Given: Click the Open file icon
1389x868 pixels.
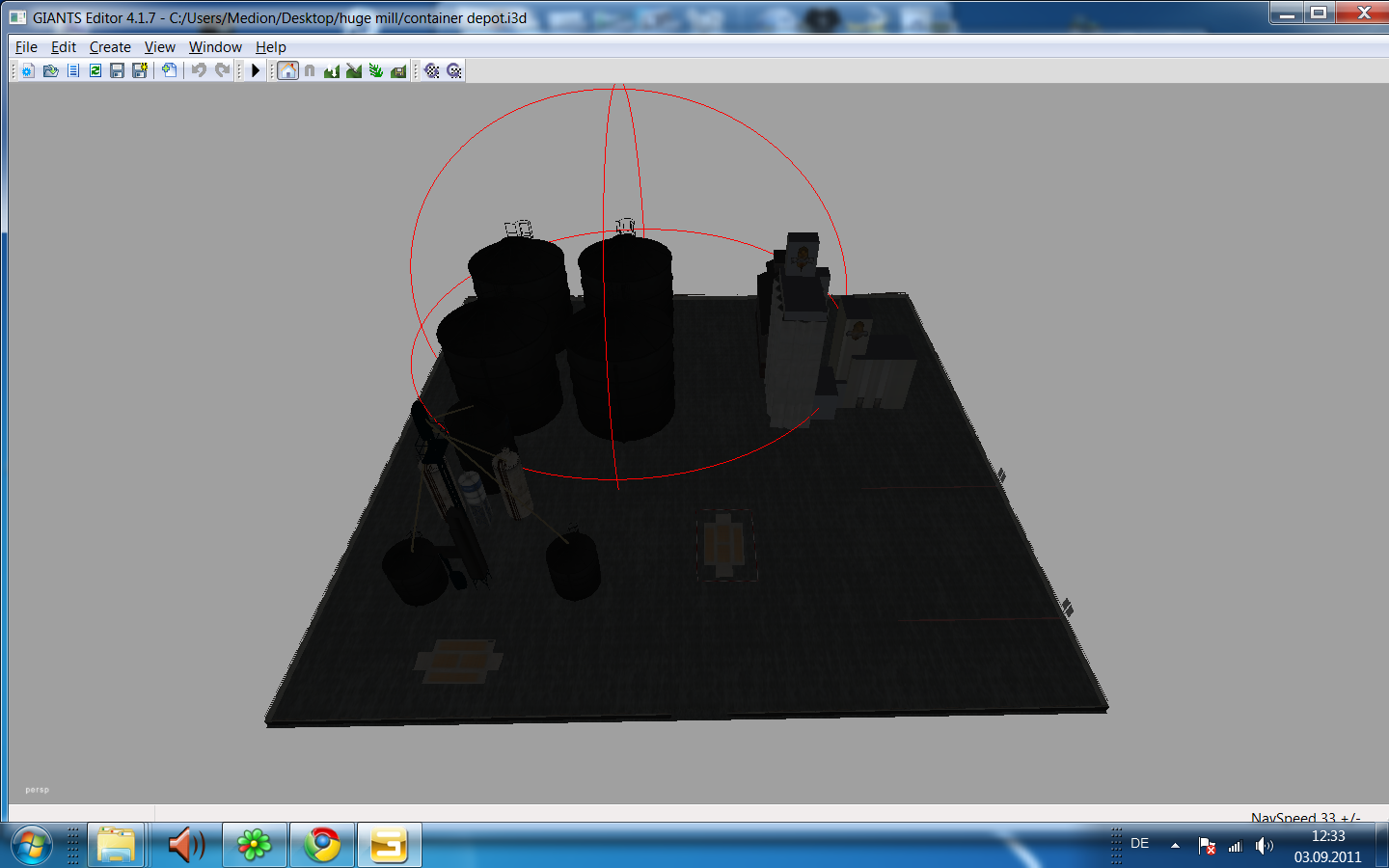Looking at the screenshot, I should tap(50, 70).
